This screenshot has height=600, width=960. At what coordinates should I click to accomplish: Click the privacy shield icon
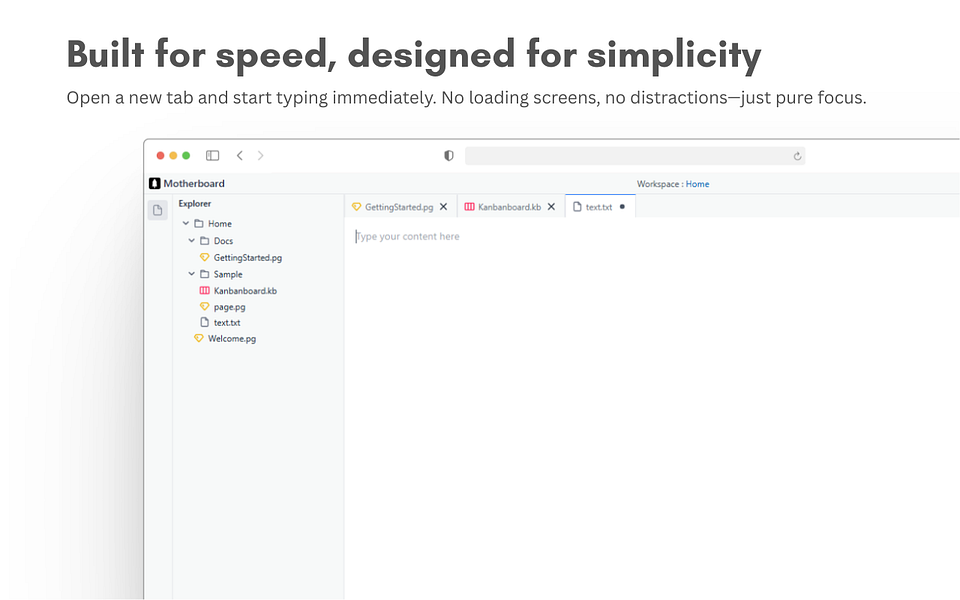(449, 156)
